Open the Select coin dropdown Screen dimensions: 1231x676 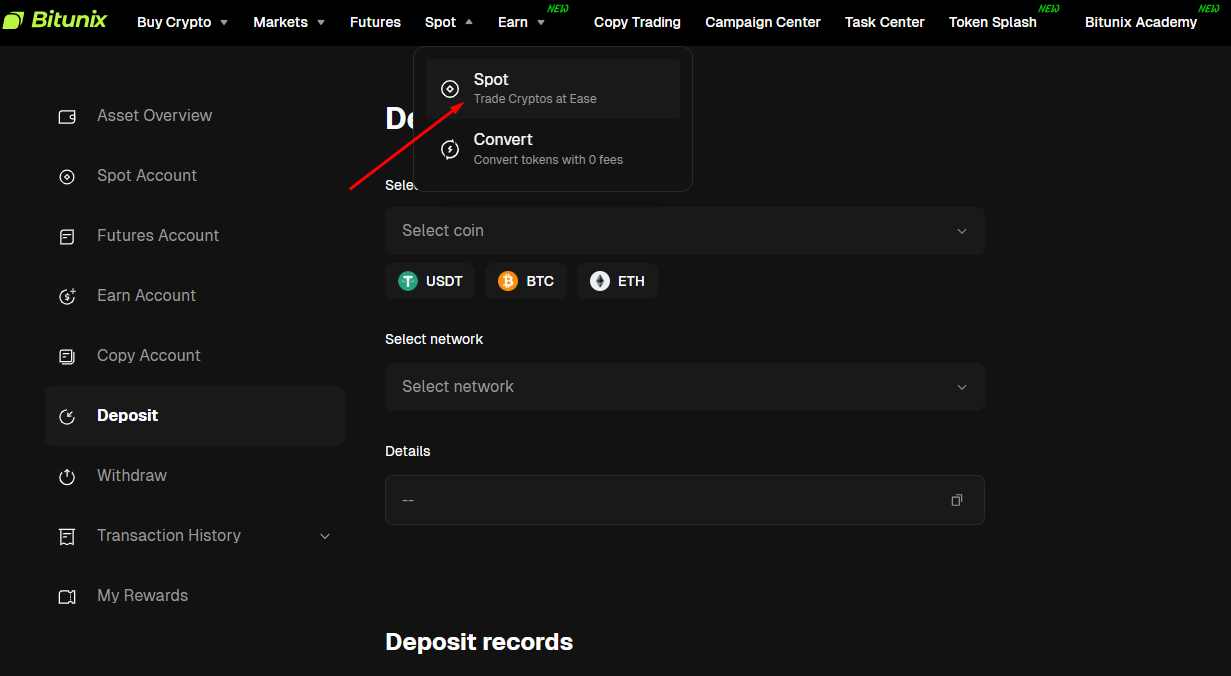coord(685,231)
